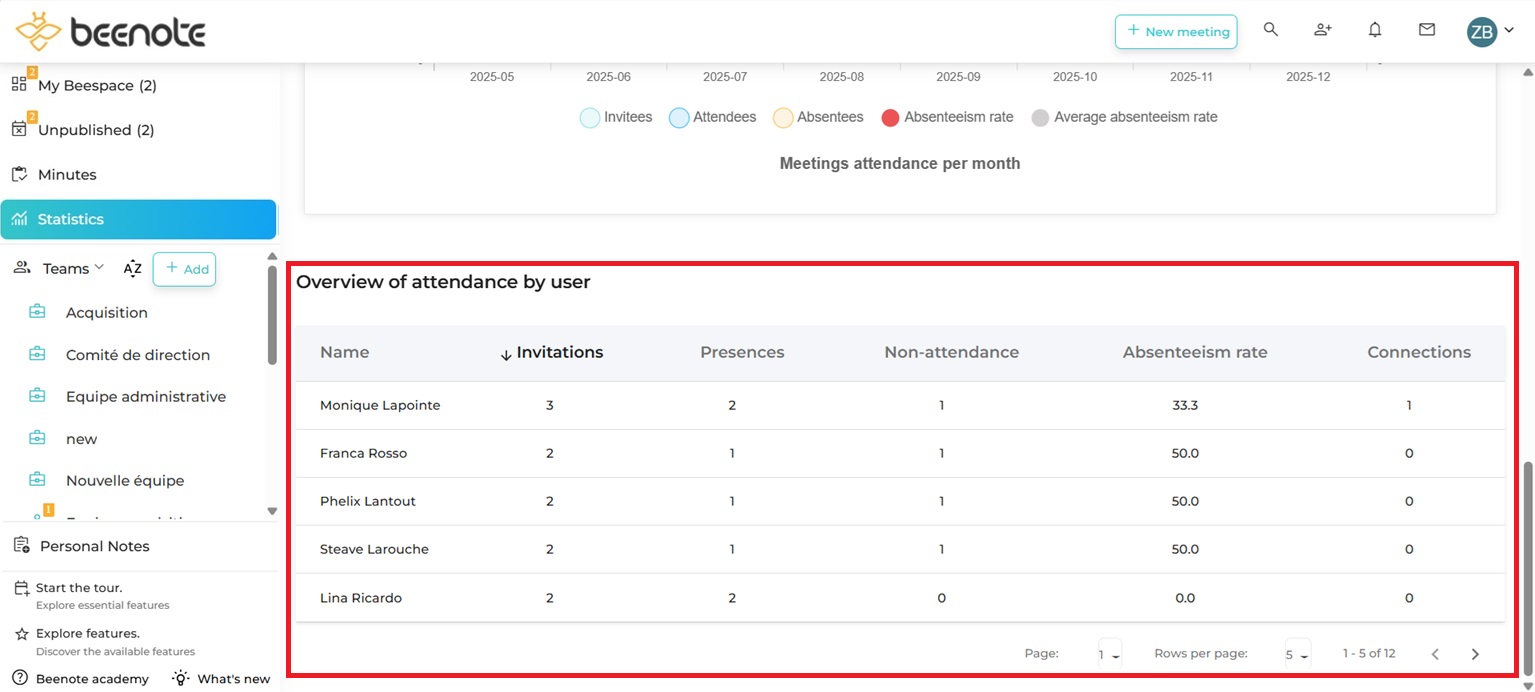
Task: Select the Comité de direction team
Action: point(138,355)
